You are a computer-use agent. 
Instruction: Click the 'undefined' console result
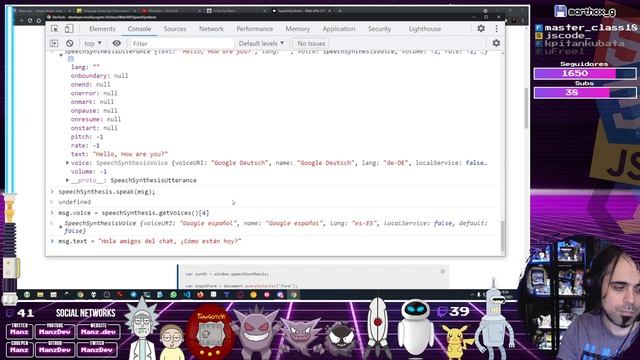pos(75,202)
